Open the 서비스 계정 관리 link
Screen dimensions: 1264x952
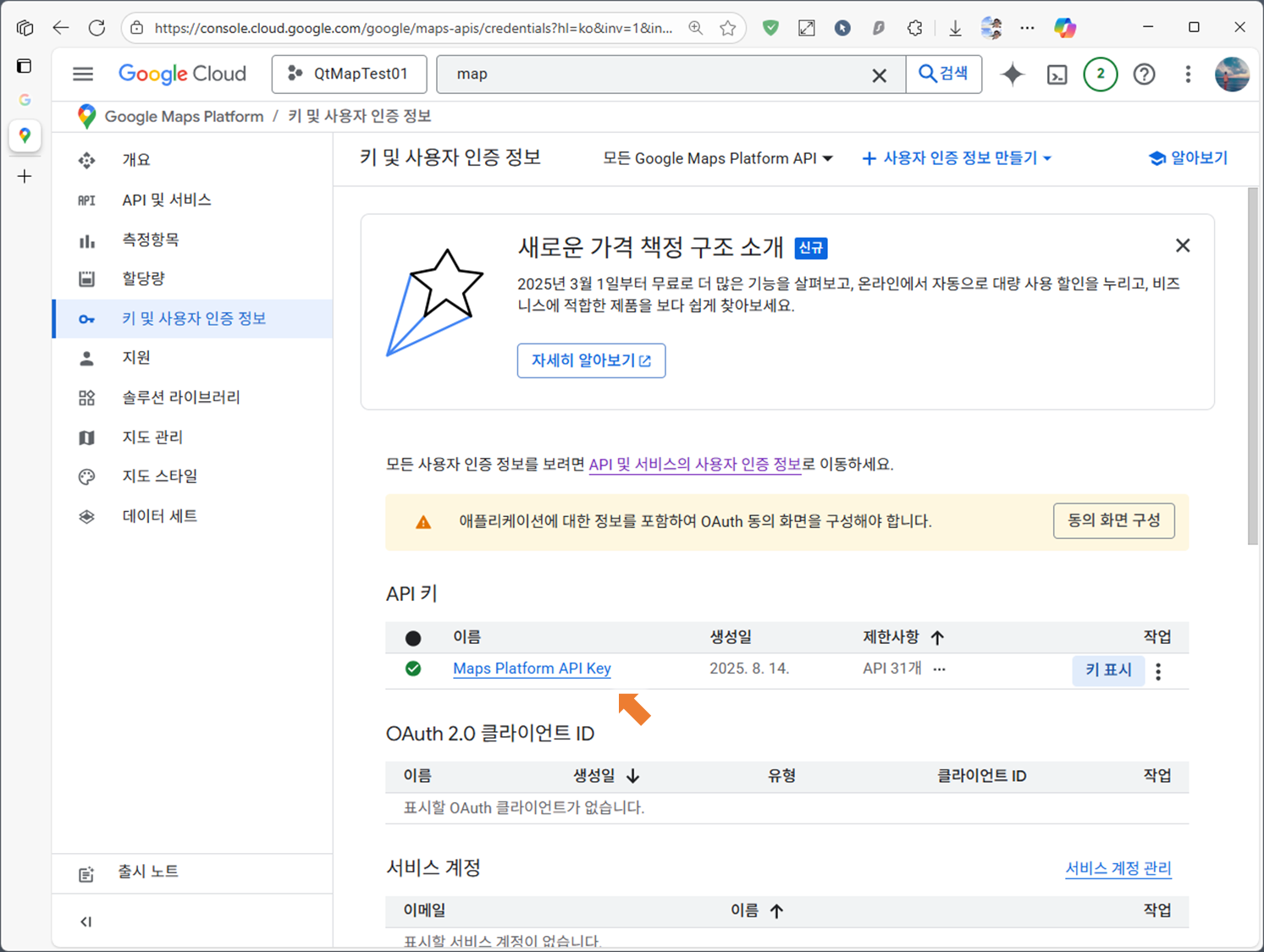(x=1118, y=868)
